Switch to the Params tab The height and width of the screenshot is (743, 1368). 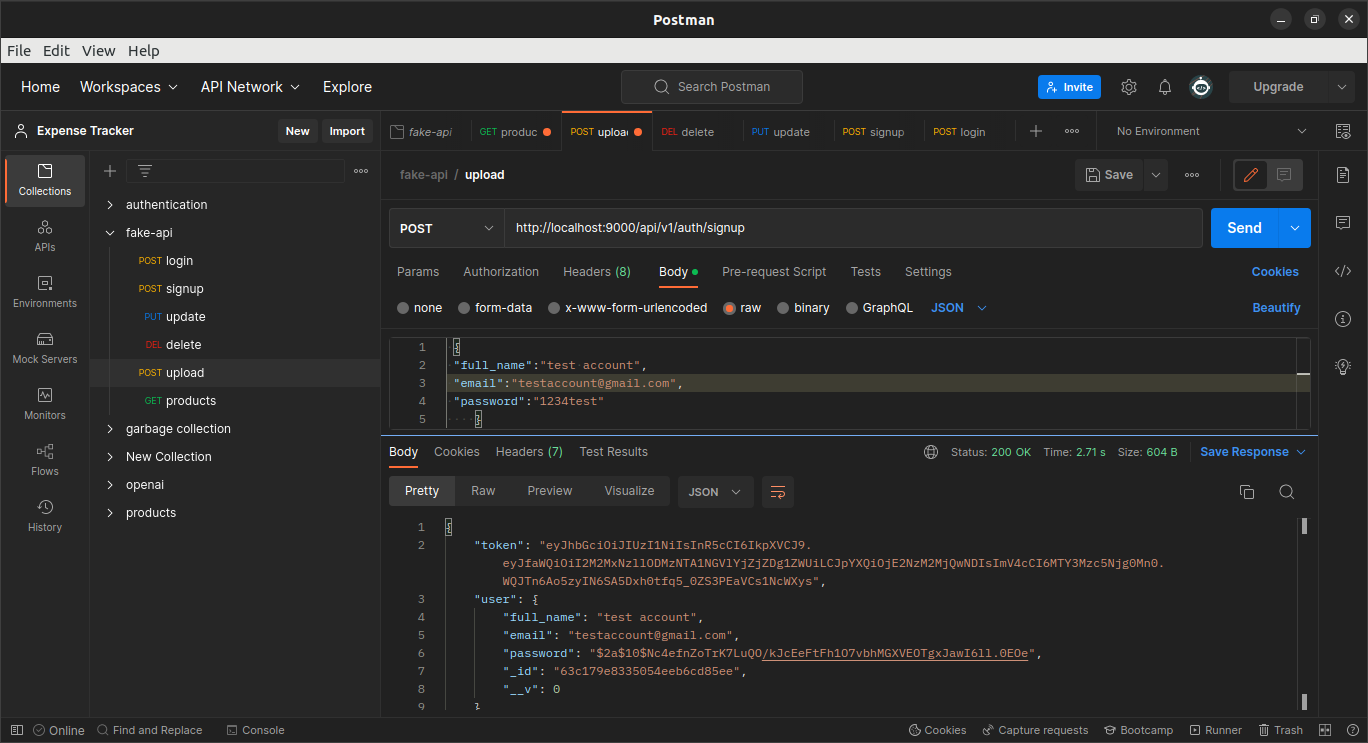[418, 272]
